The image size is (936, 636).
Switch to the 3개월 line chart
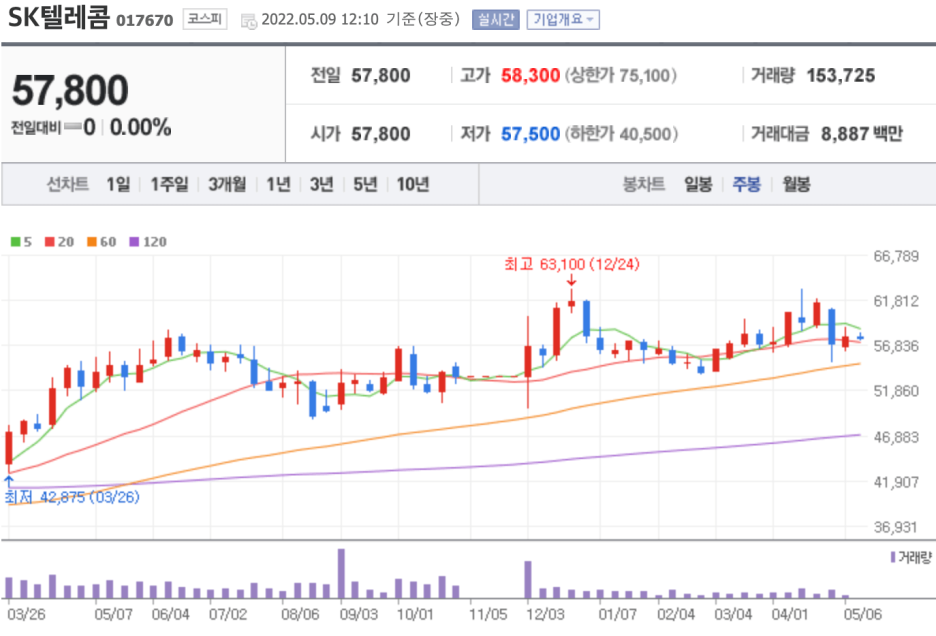[227, 185]
